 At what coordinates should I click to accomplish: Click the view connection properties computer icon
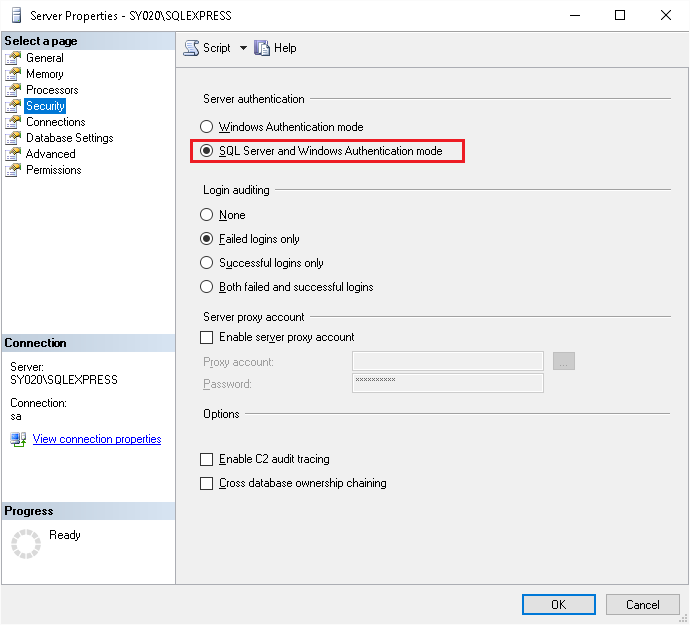18,439
